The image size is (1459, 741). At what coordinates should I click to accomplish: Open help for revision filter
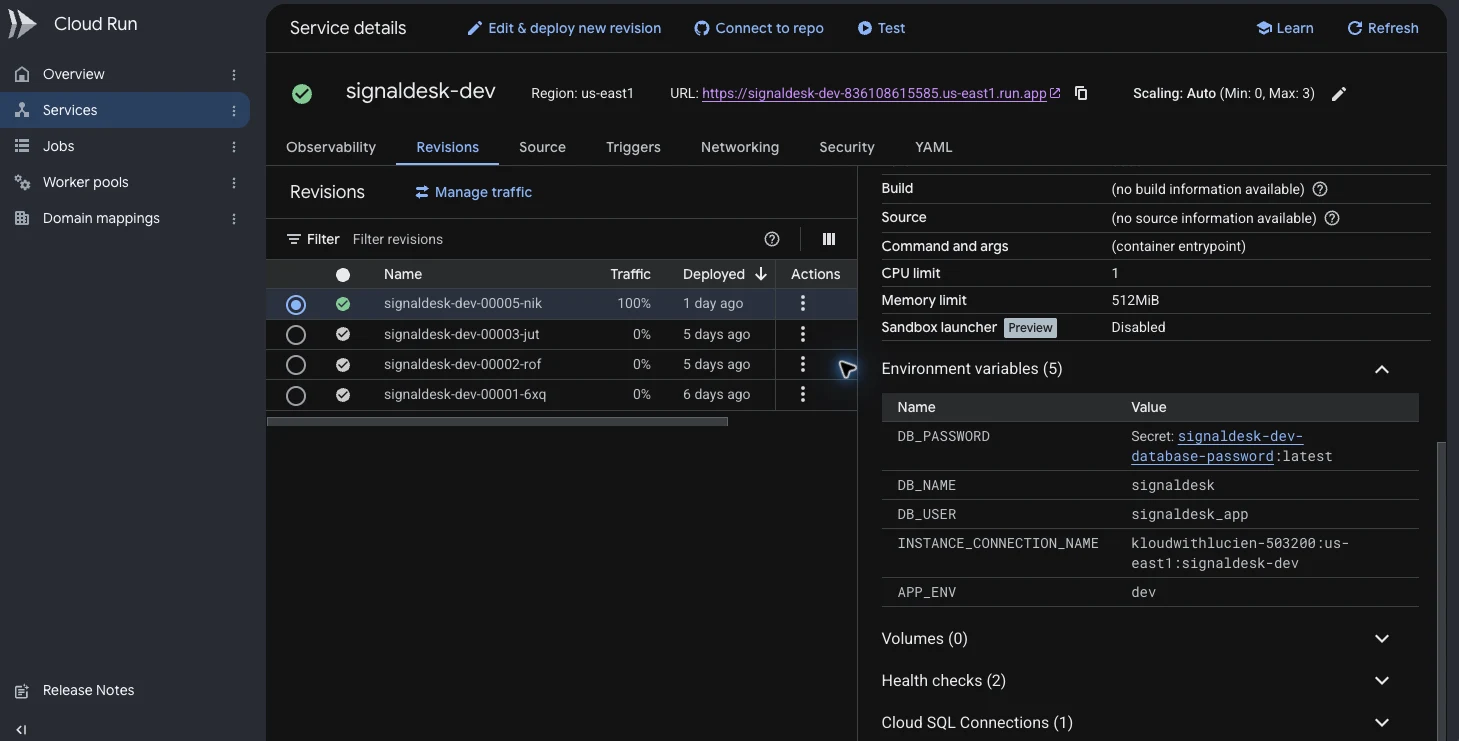[772, 239]
